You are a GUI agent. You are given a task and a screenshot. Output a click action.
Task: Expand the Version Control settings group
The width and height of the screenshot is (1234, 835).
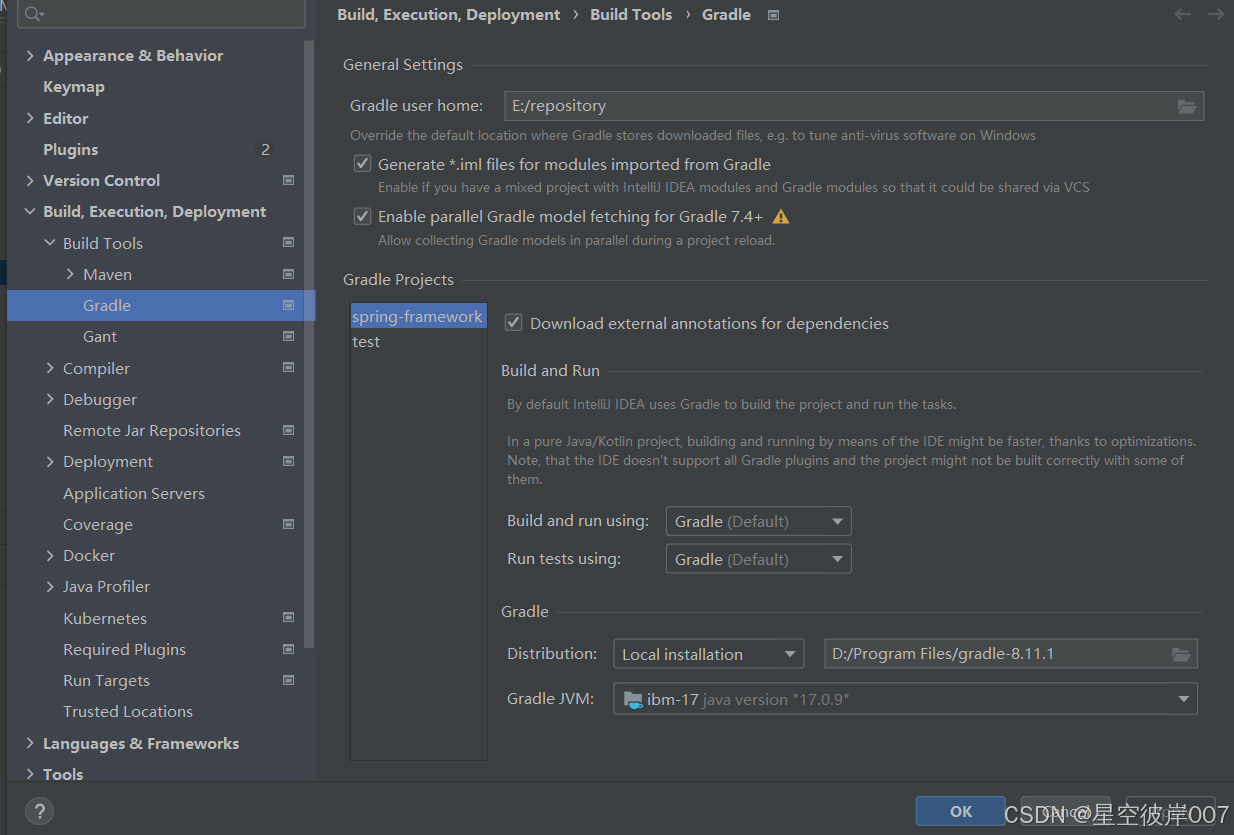pos(30,181)
